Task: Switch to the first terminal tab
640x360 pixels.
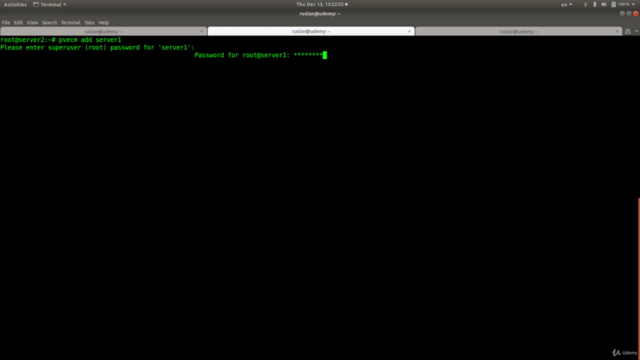Action: point(103,31)
